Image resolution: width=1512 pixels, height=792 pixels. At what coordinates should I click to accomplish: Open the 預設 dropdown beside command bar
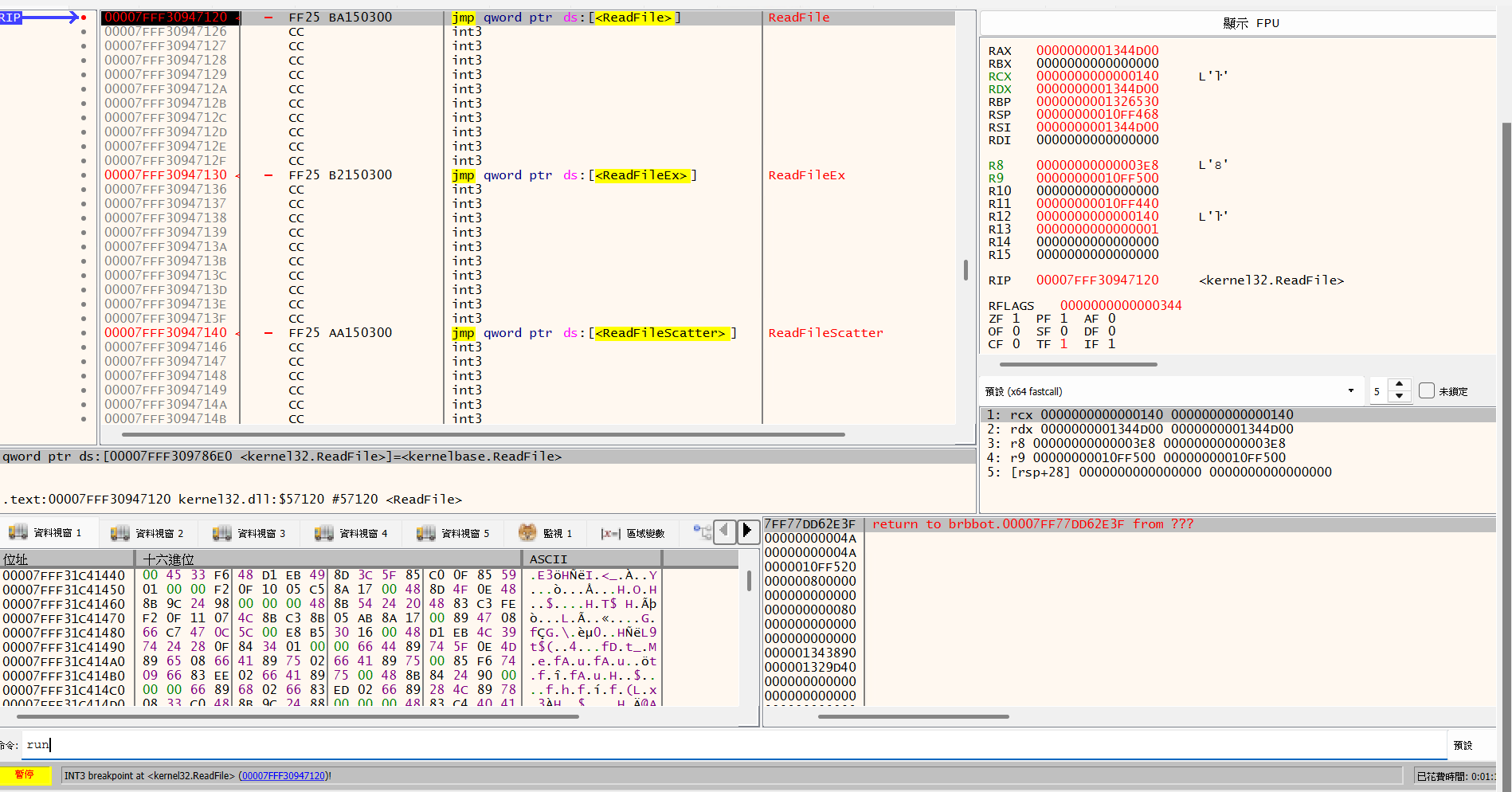pyautogui.click(x=1463, y=745)
